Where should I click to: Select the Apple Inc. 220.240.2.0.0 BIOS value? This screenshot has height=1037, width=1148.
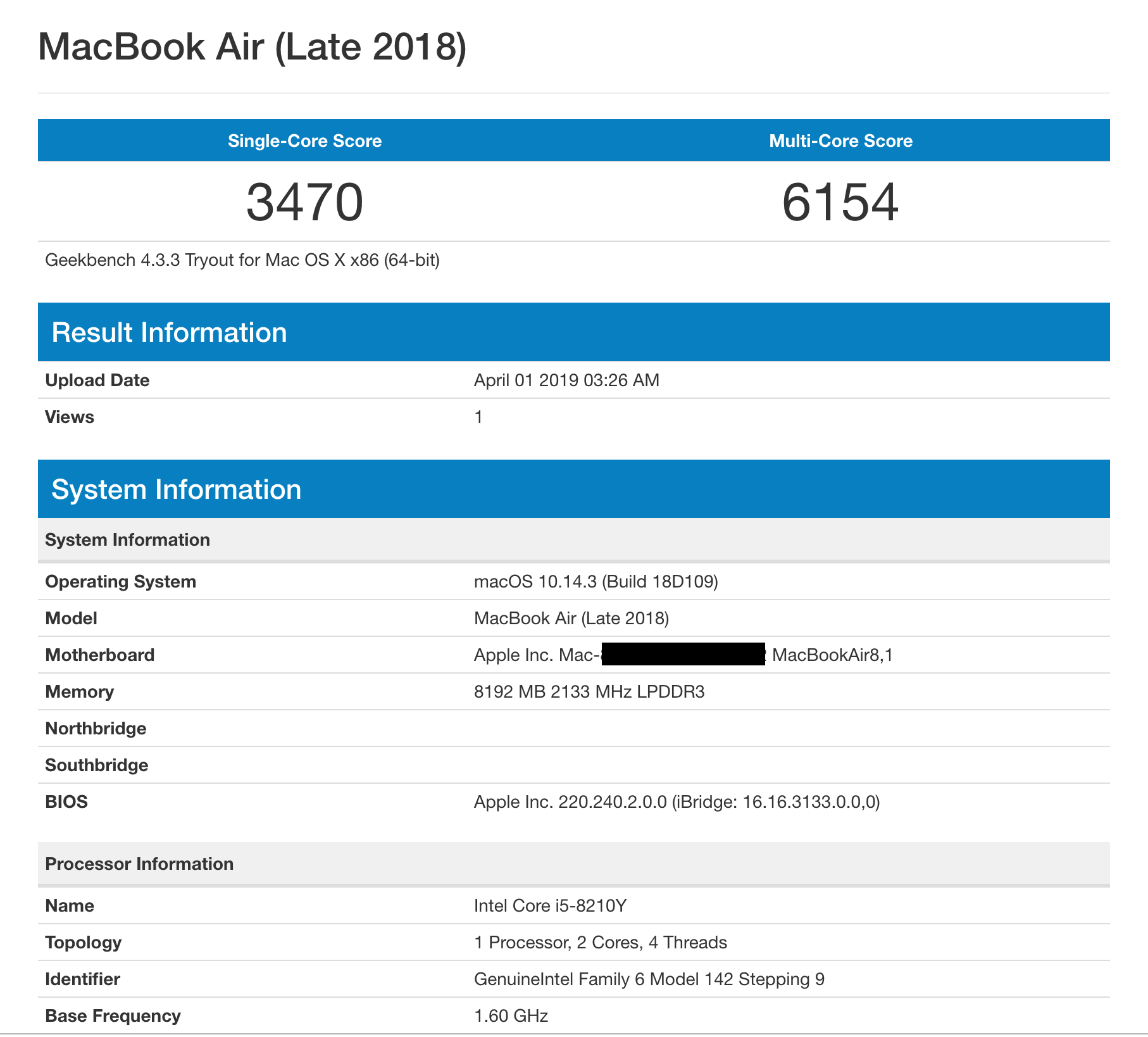[x=677, y=802]
